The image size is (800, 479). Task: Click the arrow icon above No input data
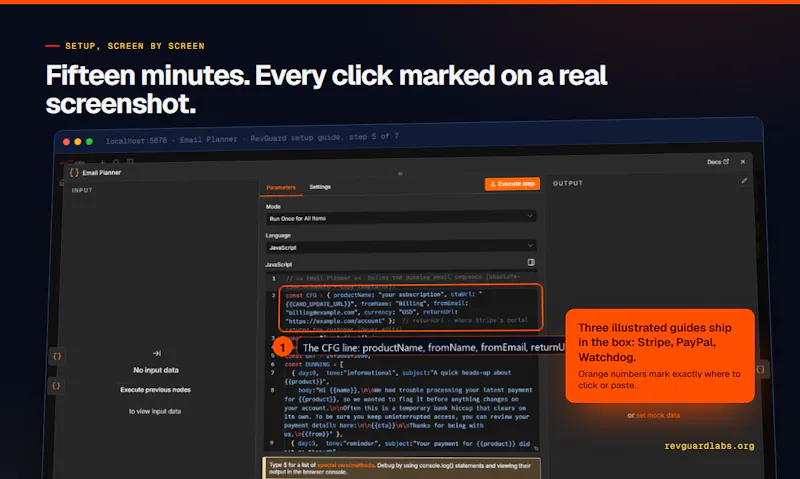157,353
